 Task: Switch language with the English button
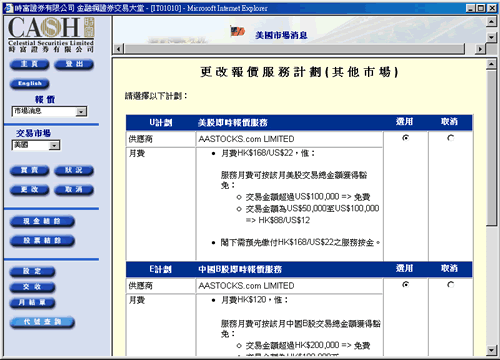[x=30, y=83]
